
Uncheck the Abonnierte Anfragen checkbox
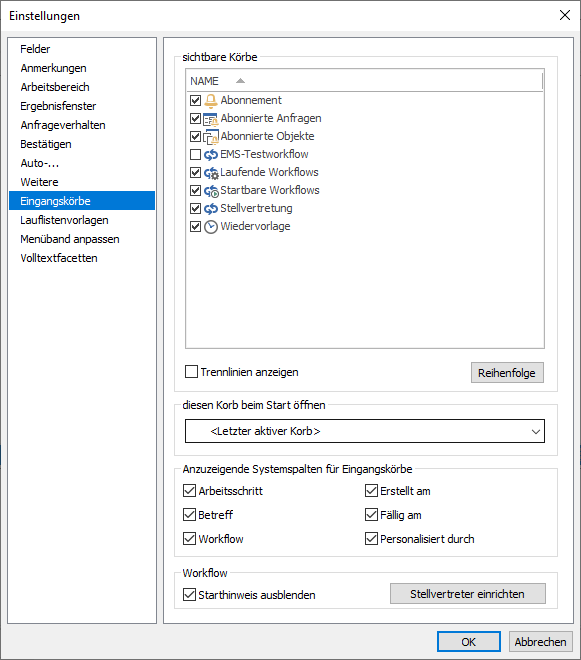pos(195,119)
